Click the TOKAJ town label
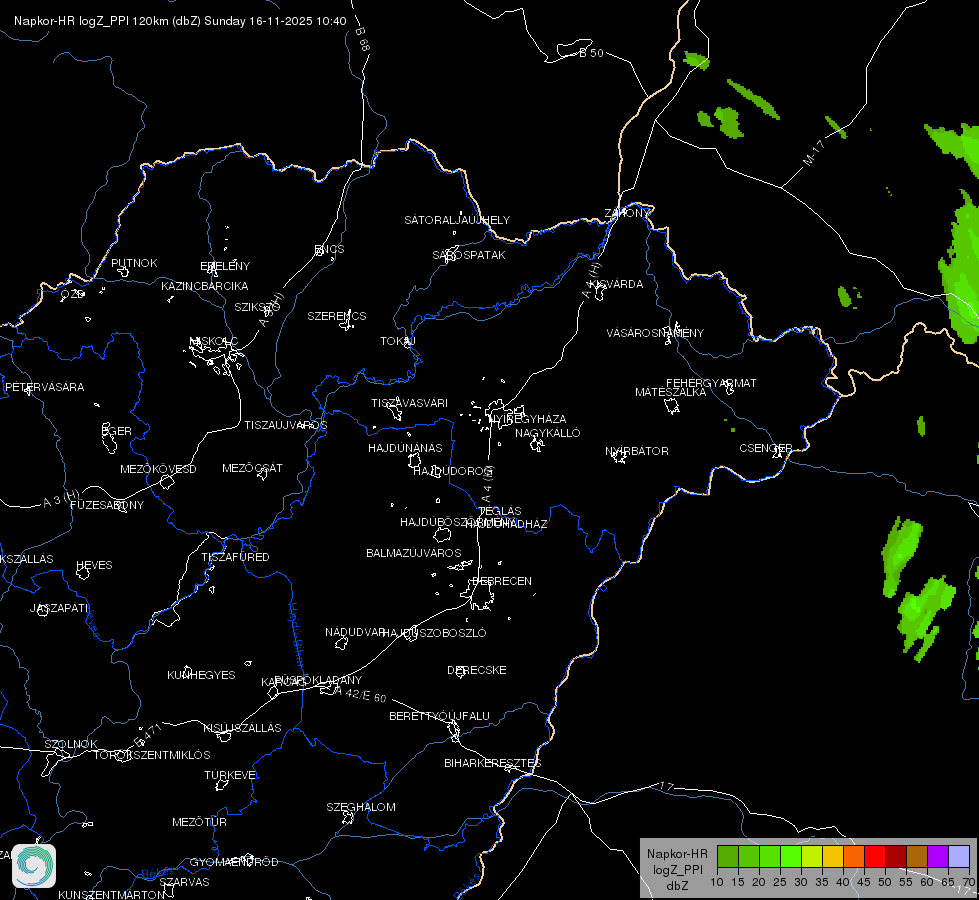Screen dimensions: 979x900 click(398, 341)
